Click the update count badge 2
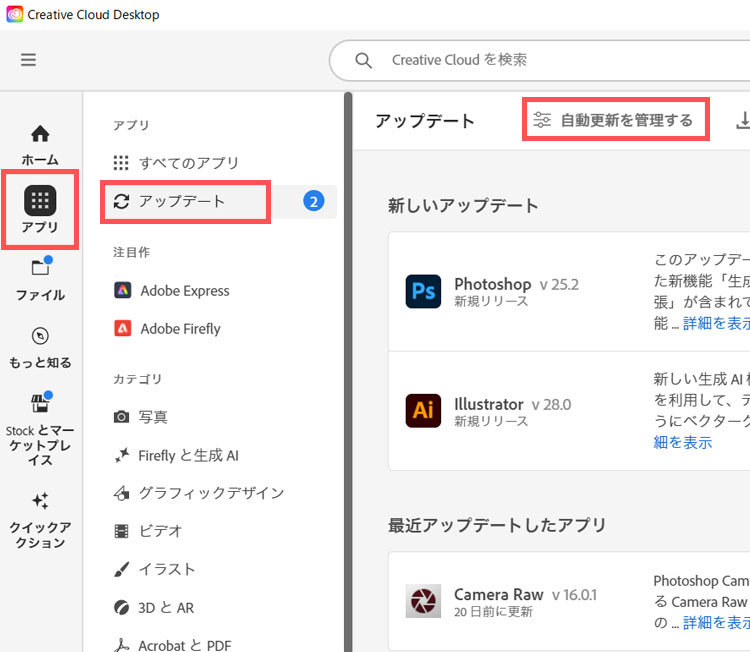Screen dimensions: 750x652 (x=314, y=201)
